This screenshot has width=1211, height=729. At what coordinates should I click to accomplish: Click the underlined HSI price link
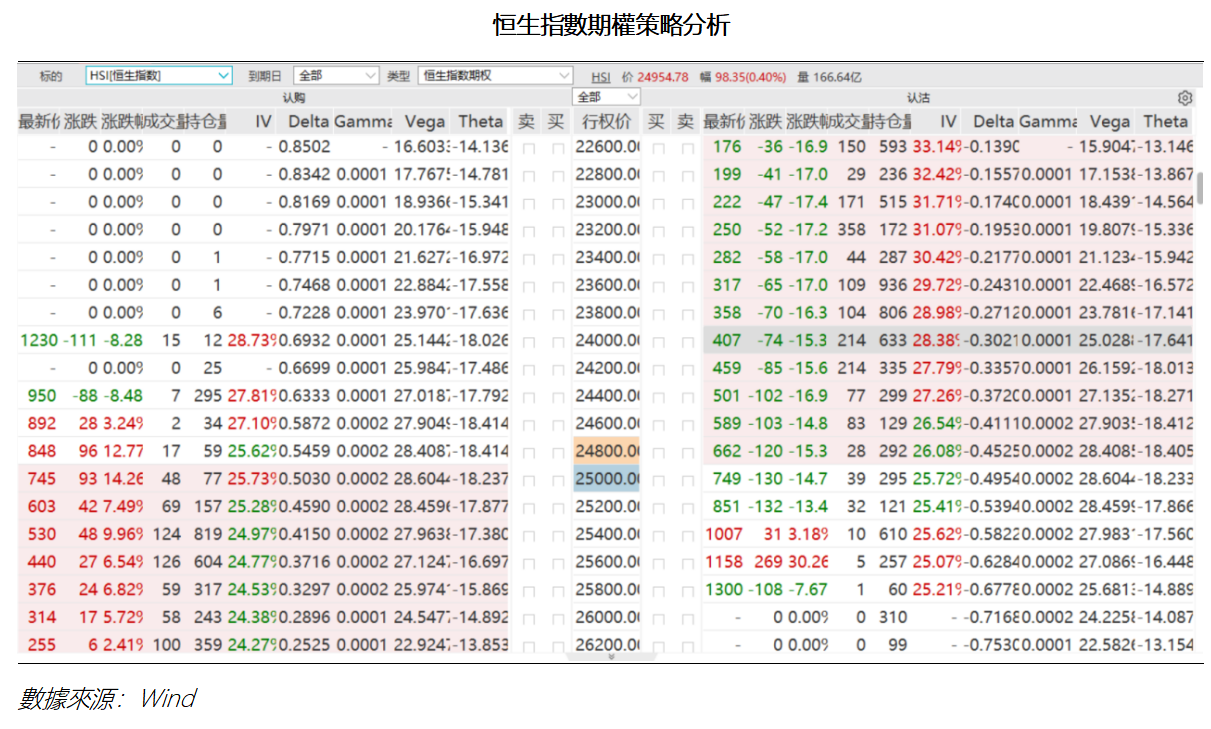(600, 75)
